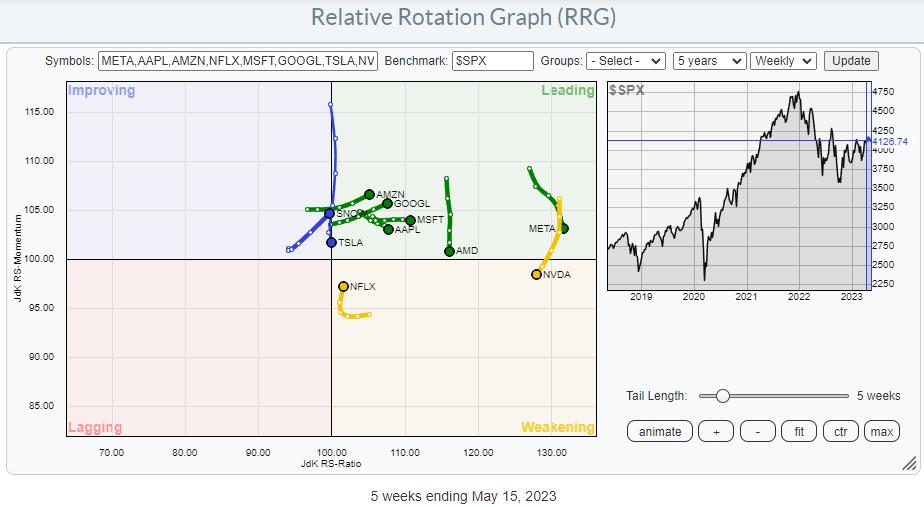Click the AAPL marker on the graph
This screenshot has height=507, width=924.
pos(388,229)
